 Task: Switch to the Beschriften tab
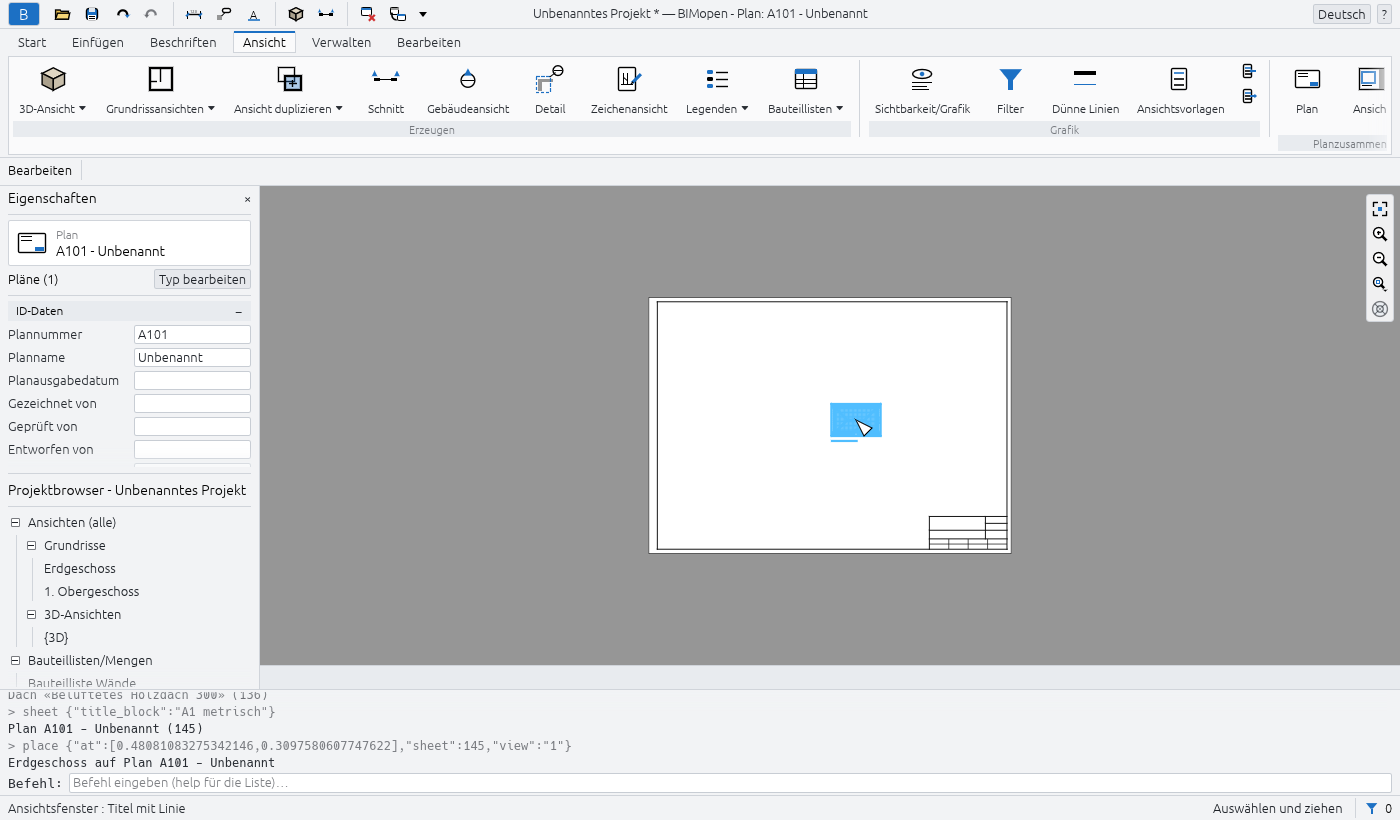click(183, 43)
